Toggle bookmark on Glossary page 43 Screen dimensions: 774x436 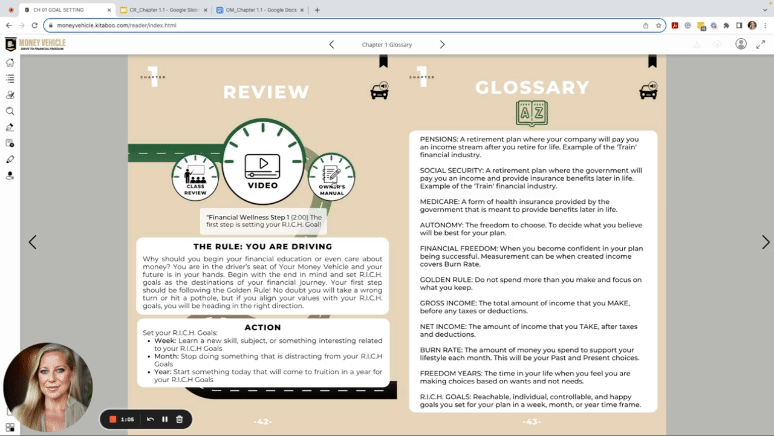(652, 61)
